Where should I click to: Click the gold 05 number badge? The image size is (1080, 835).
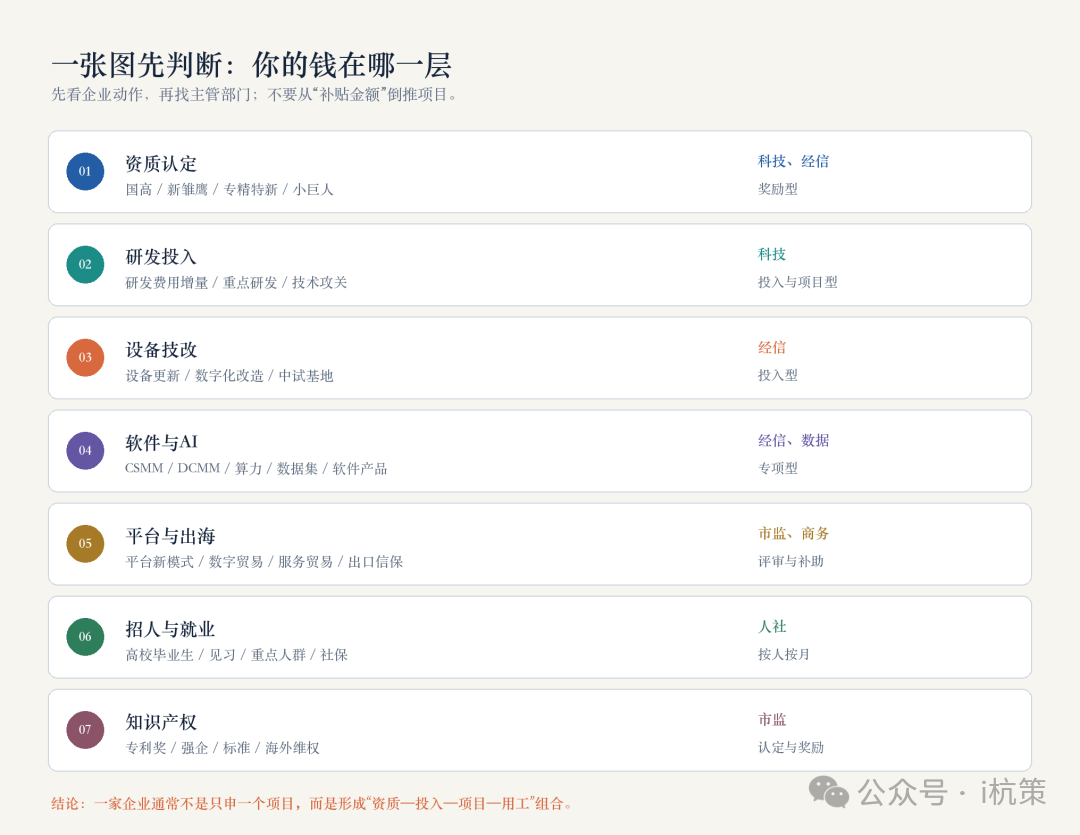[85, 544]
